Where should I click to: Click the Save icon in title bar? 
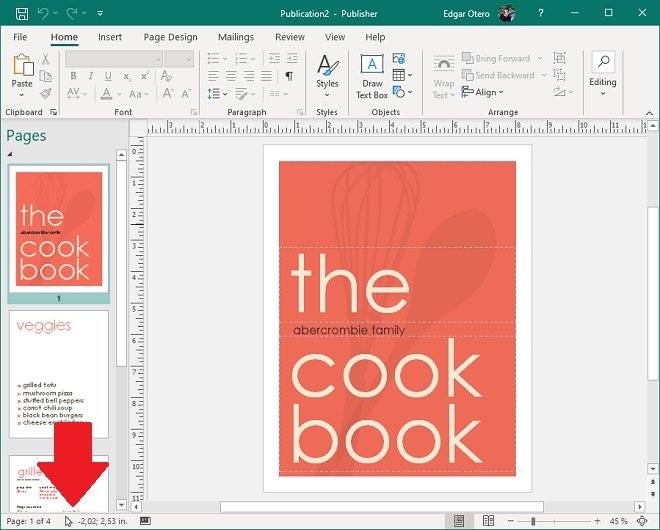[x=22, y=13]
